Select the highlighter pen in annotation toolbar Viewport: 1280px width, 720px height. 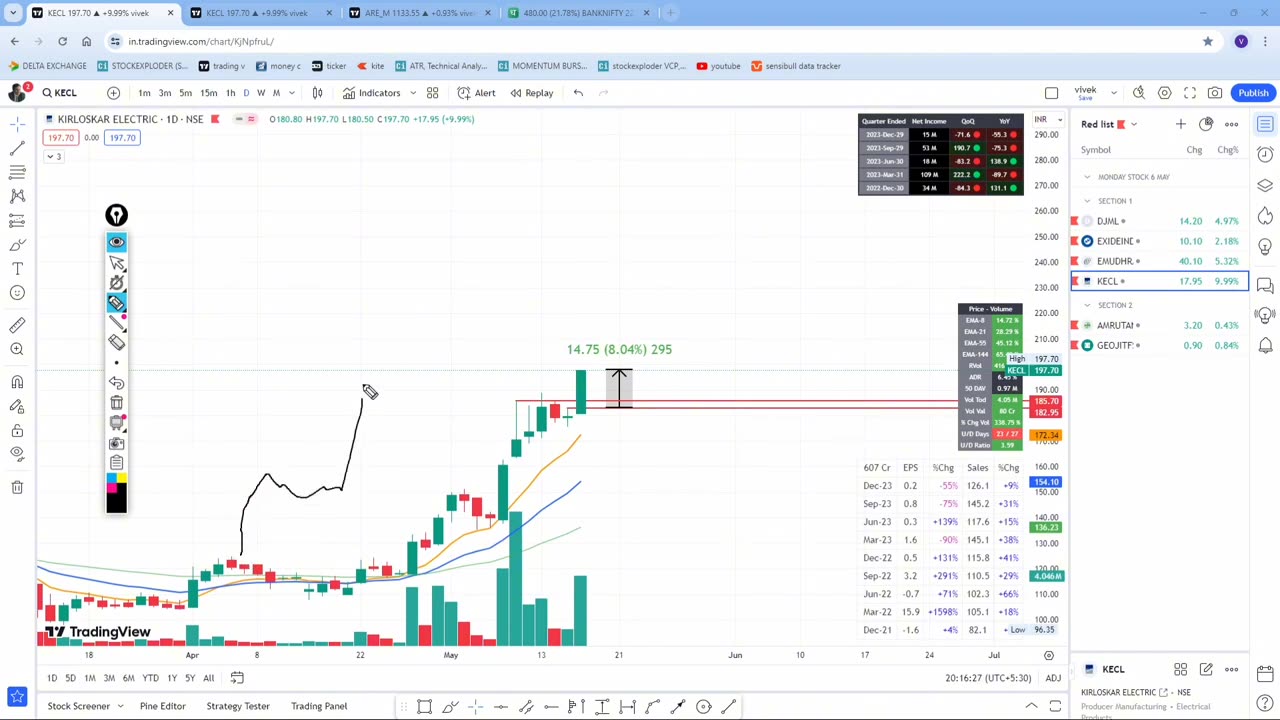click(x=116, y=303)
